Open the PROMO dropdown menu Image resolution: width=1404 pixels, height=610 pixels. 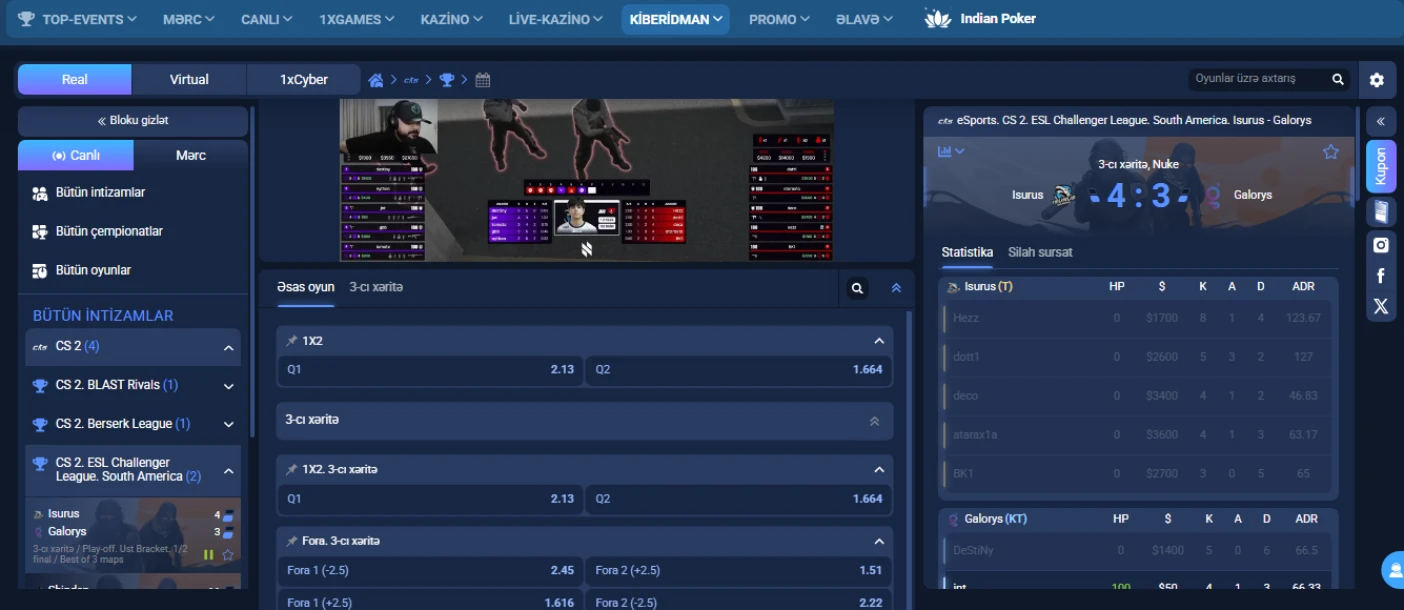781,19
